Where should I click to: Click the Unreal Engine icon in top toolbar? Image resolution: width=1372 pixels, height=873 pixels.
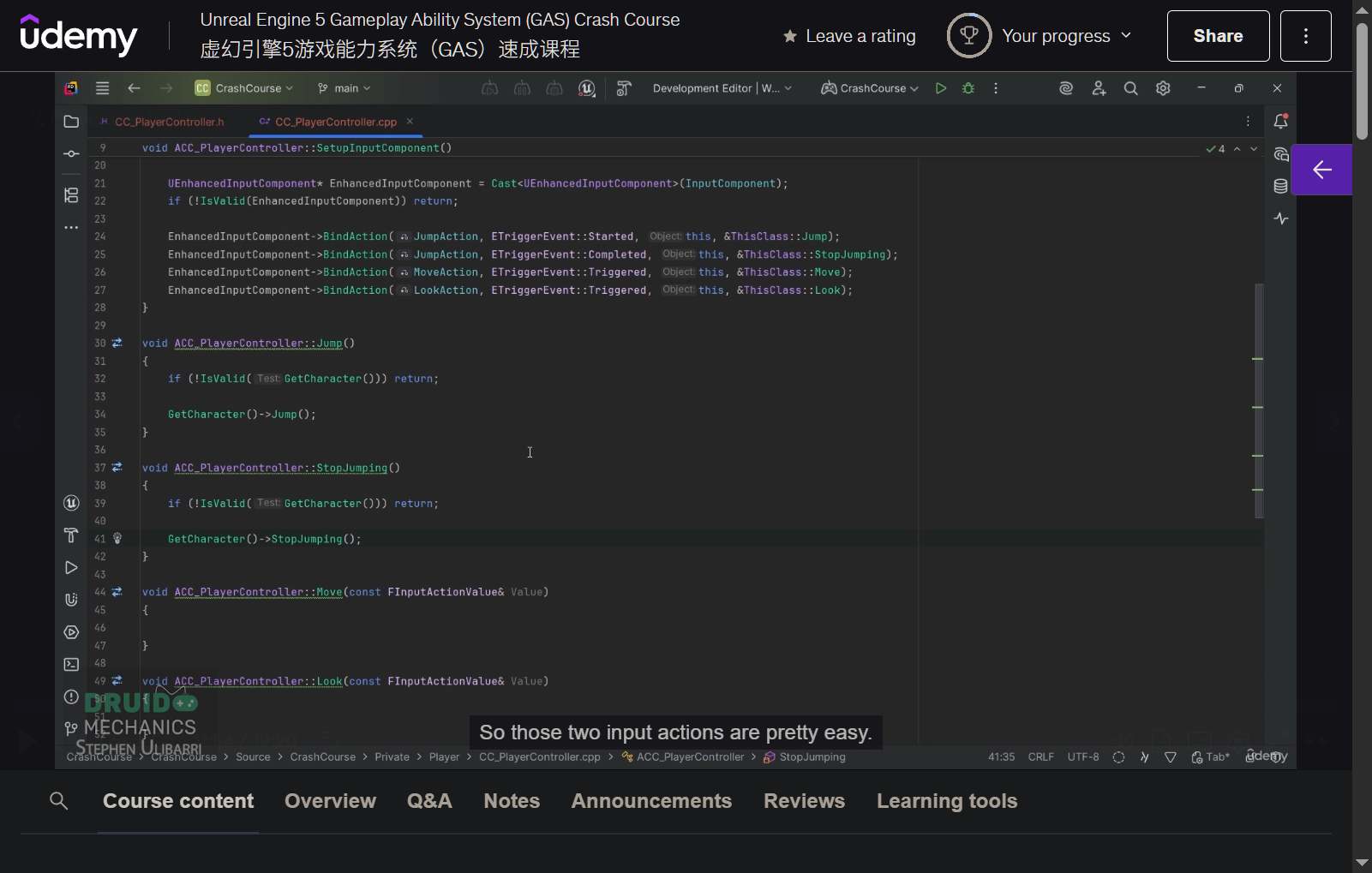point(587,88)
